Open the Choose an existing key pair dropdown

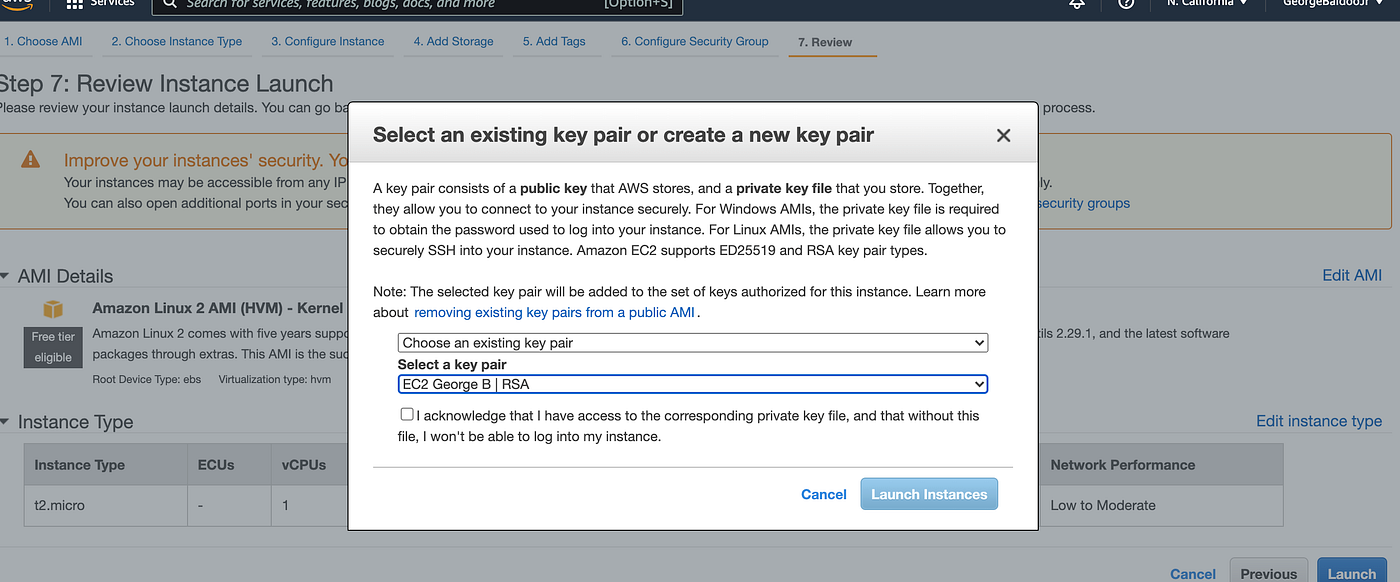click(692, 342)
